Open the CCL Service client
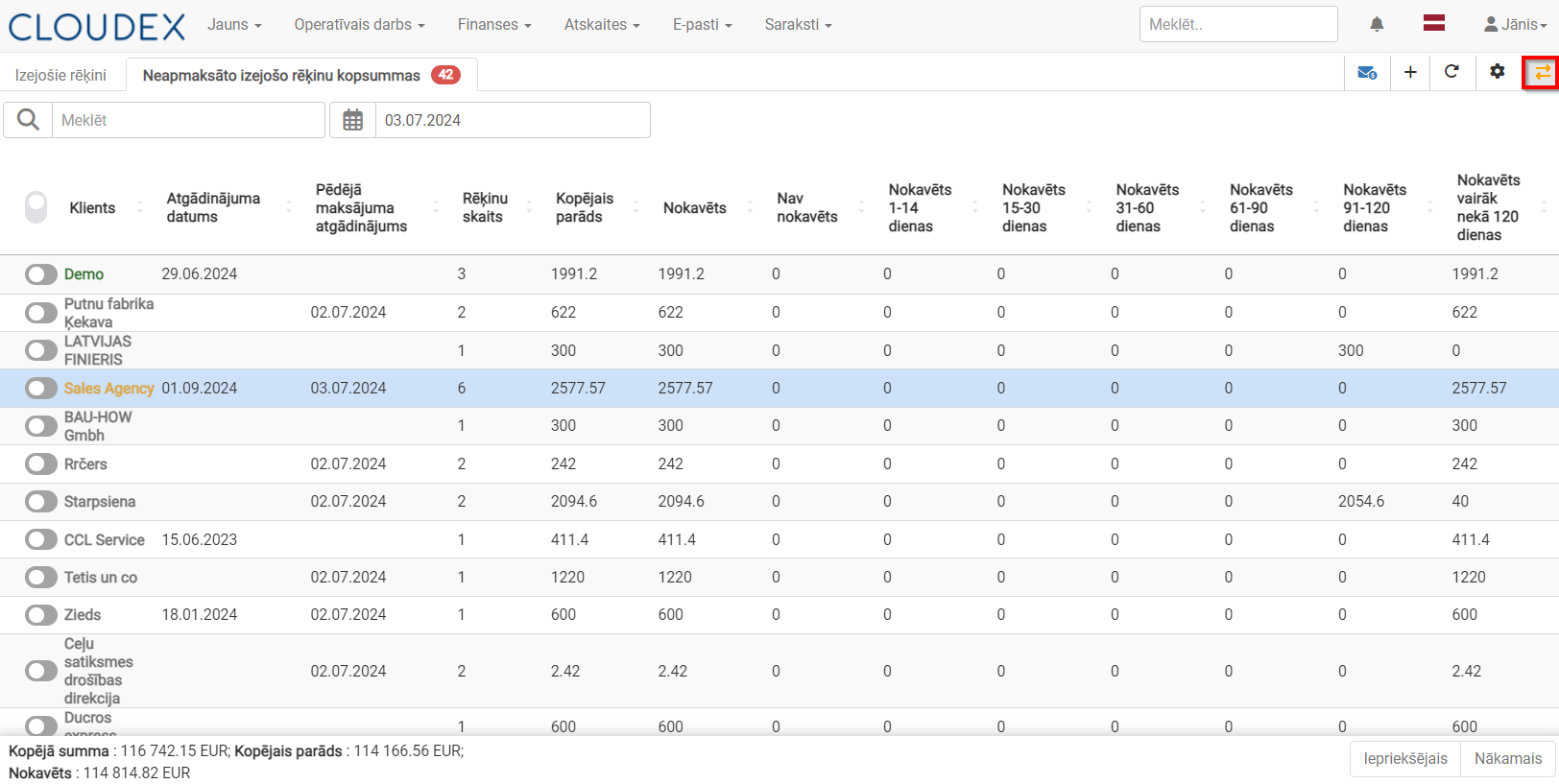The width and height of the screenshot is (1559, 784). (x=105, y=540)
